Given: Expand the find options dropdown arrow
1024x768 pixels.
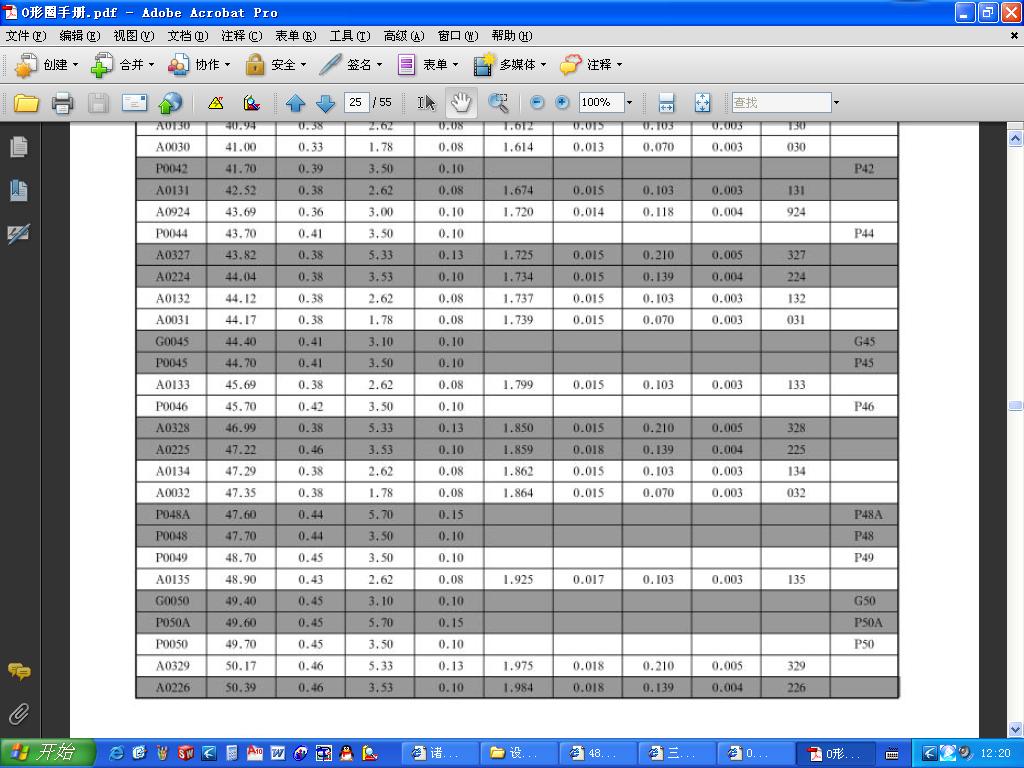Looking at the screenshot, I should (x=836, y=103).
